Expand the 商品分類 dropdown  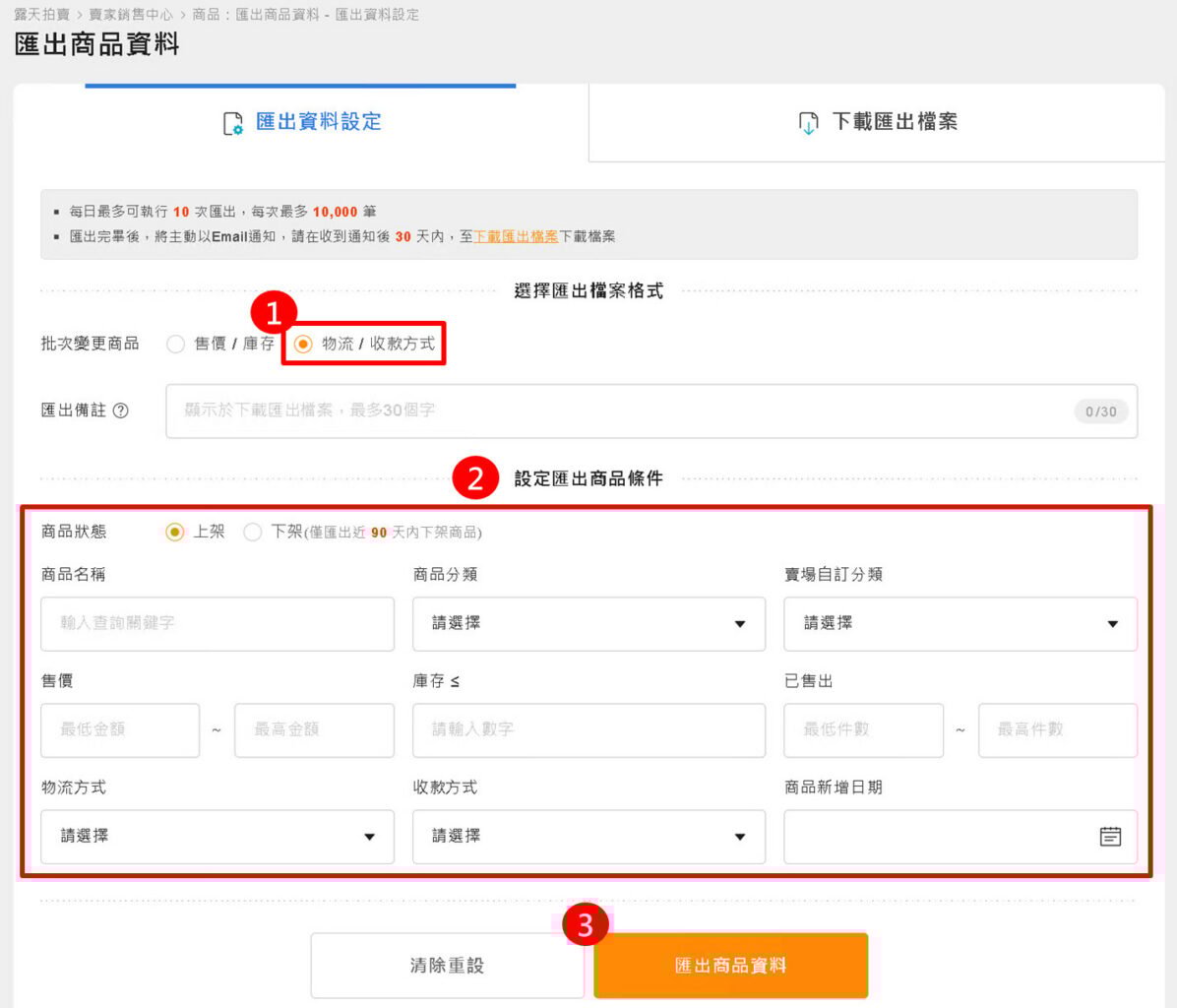pos(588,624)
